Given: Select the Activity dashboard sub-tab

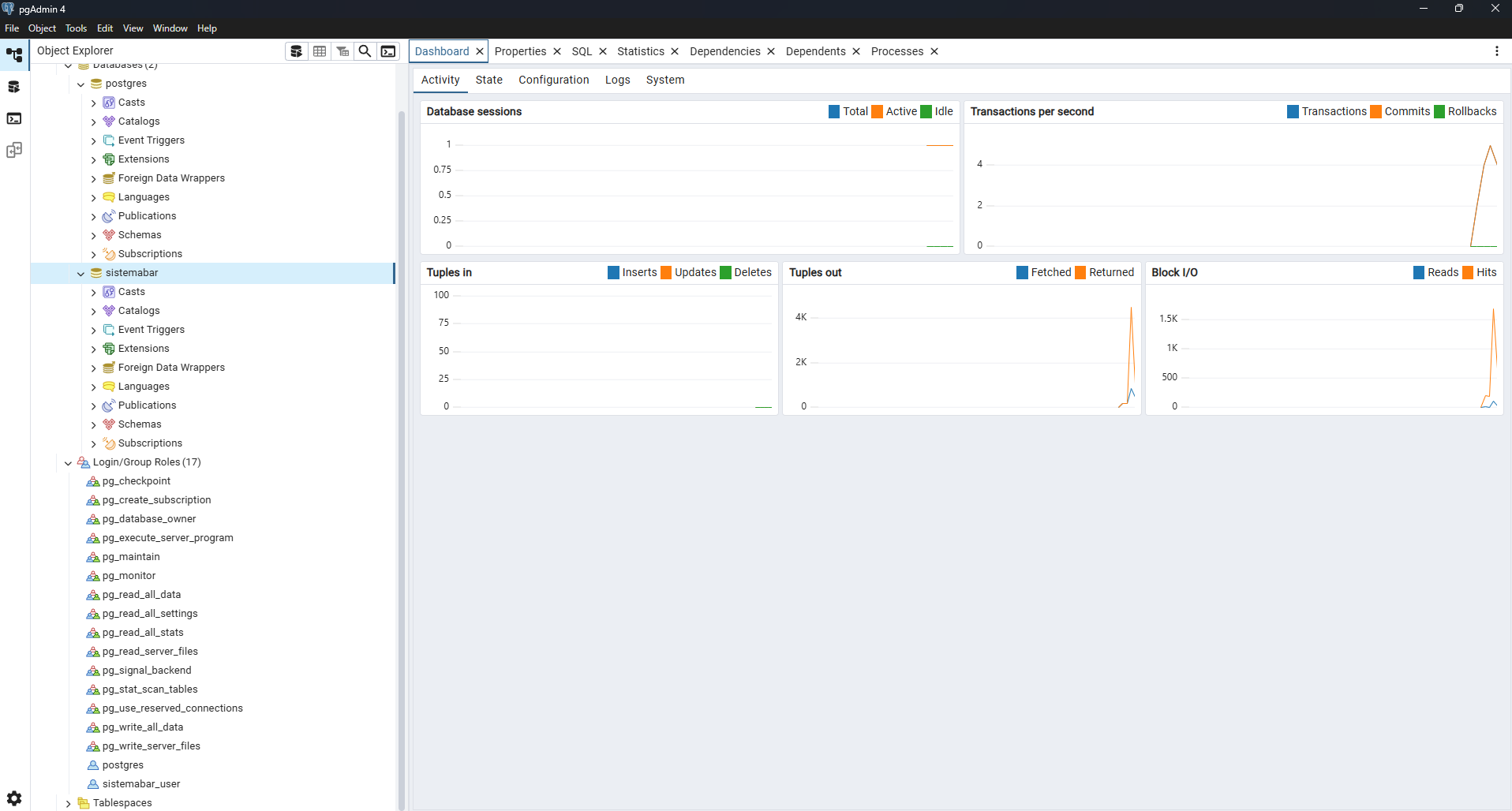Looking at the screenshot, I should coord(440,80).
